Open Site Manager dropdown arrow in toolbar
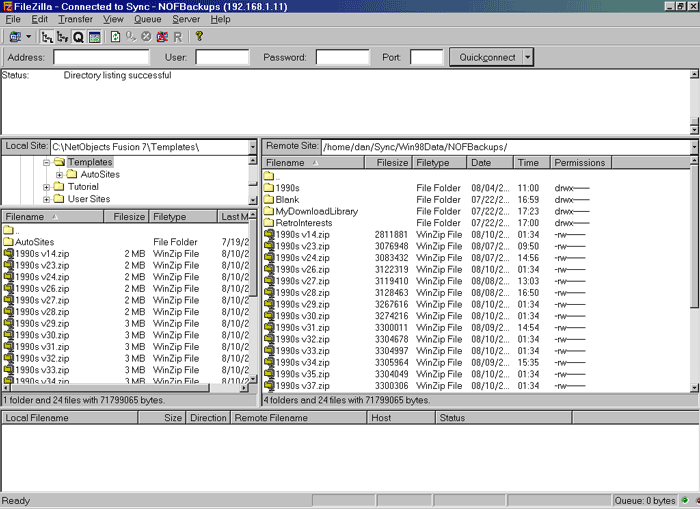This screenshot has height=509, width=700. click(x=29, y=37)
